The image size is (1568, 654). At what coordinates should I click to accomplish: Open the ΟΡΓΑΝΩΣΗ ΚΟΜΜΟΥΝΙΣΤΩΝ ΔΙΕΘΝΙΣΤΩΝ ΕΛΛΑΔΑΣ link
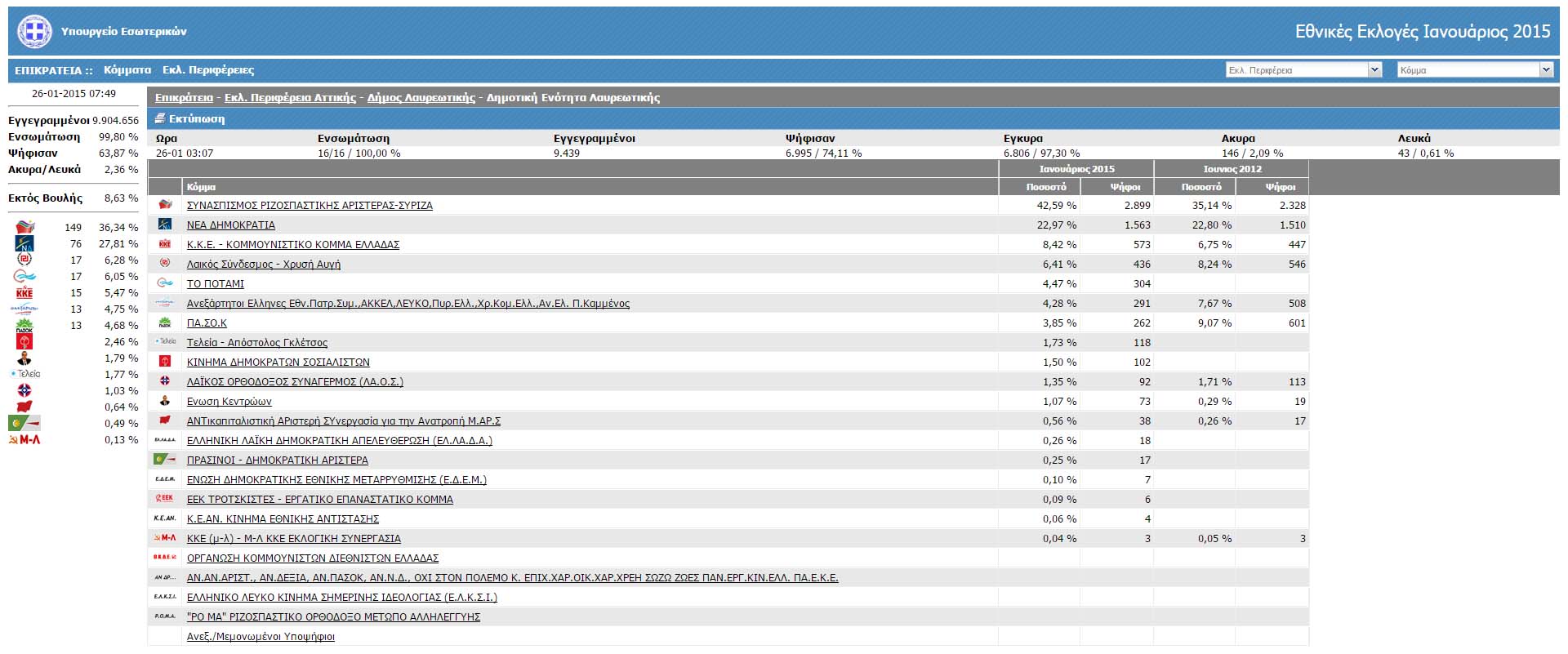tap(313, 558)
